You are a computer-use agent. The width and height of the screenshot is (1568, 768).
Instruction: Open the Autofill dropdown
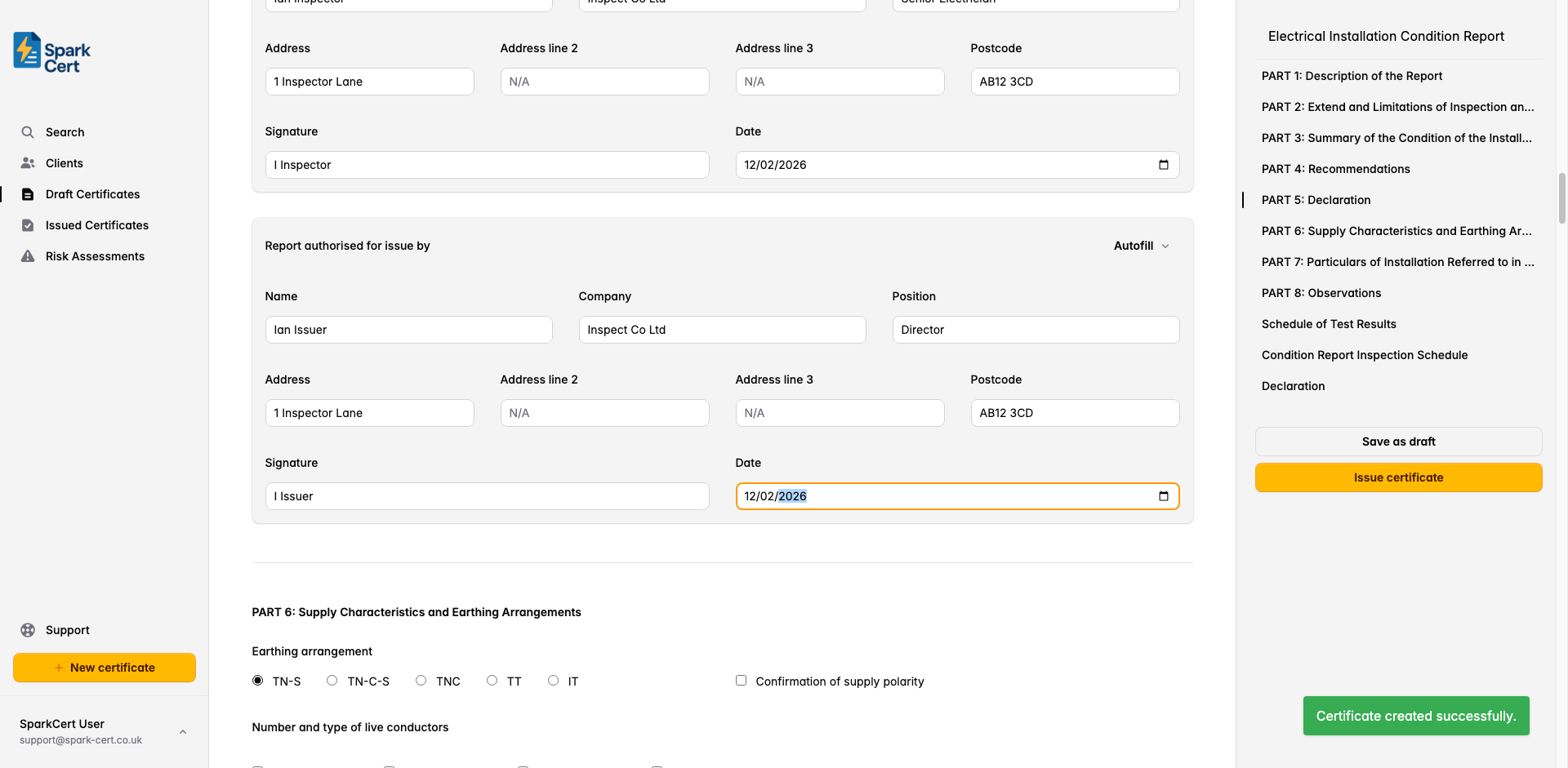click(x=1141, y=246)
